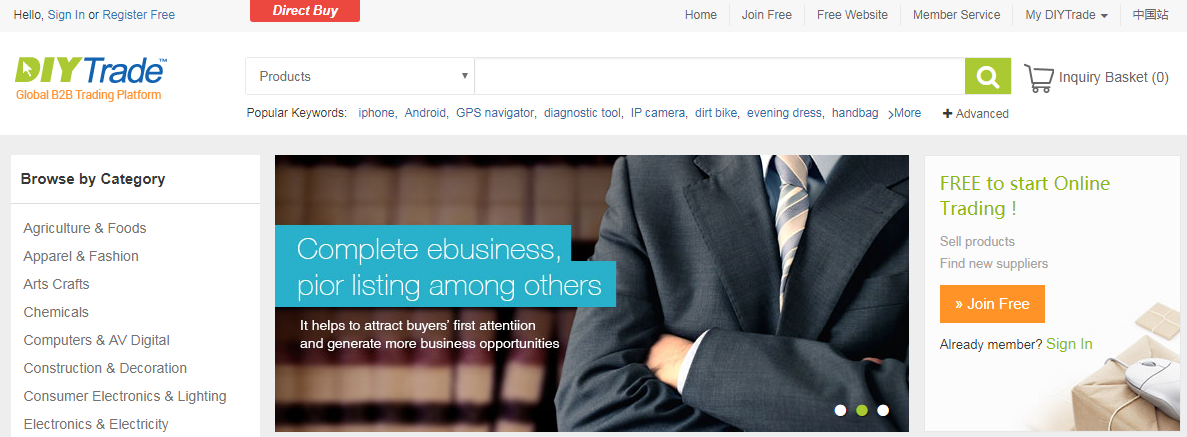The width and height of the screenshot is (1187, 437).
Task: Select the last white carousel dot
Action: [883, 410]
